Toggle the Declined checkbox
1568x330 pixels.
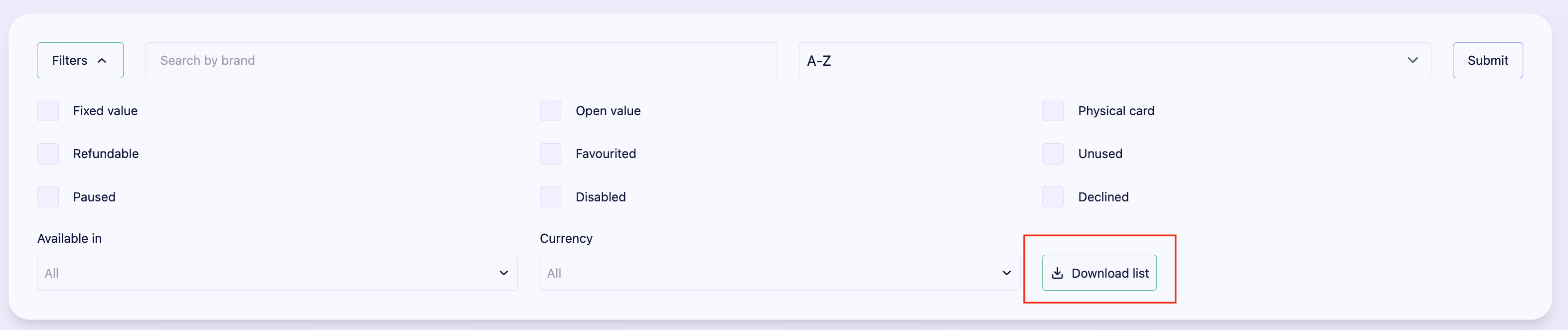[1053, 197]
